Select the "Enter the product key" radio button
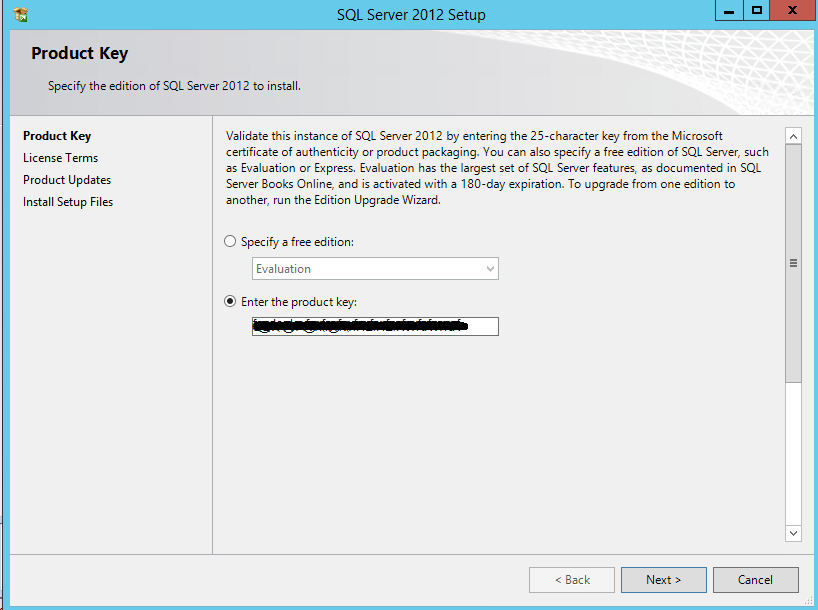The width and height of the screenshot is (818, 610). pos(230,302)
